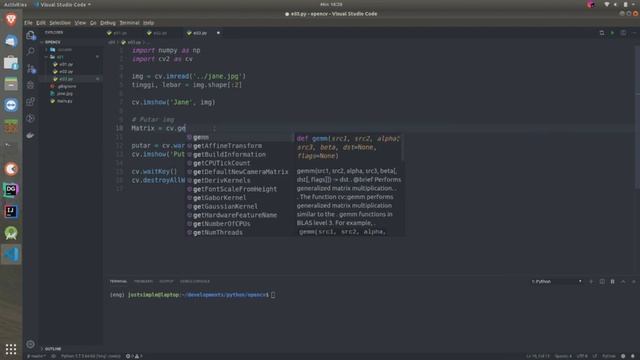Select the TERMINAL panel tab
Viewport: 640px width, 360px height.
tap(118, 281)
